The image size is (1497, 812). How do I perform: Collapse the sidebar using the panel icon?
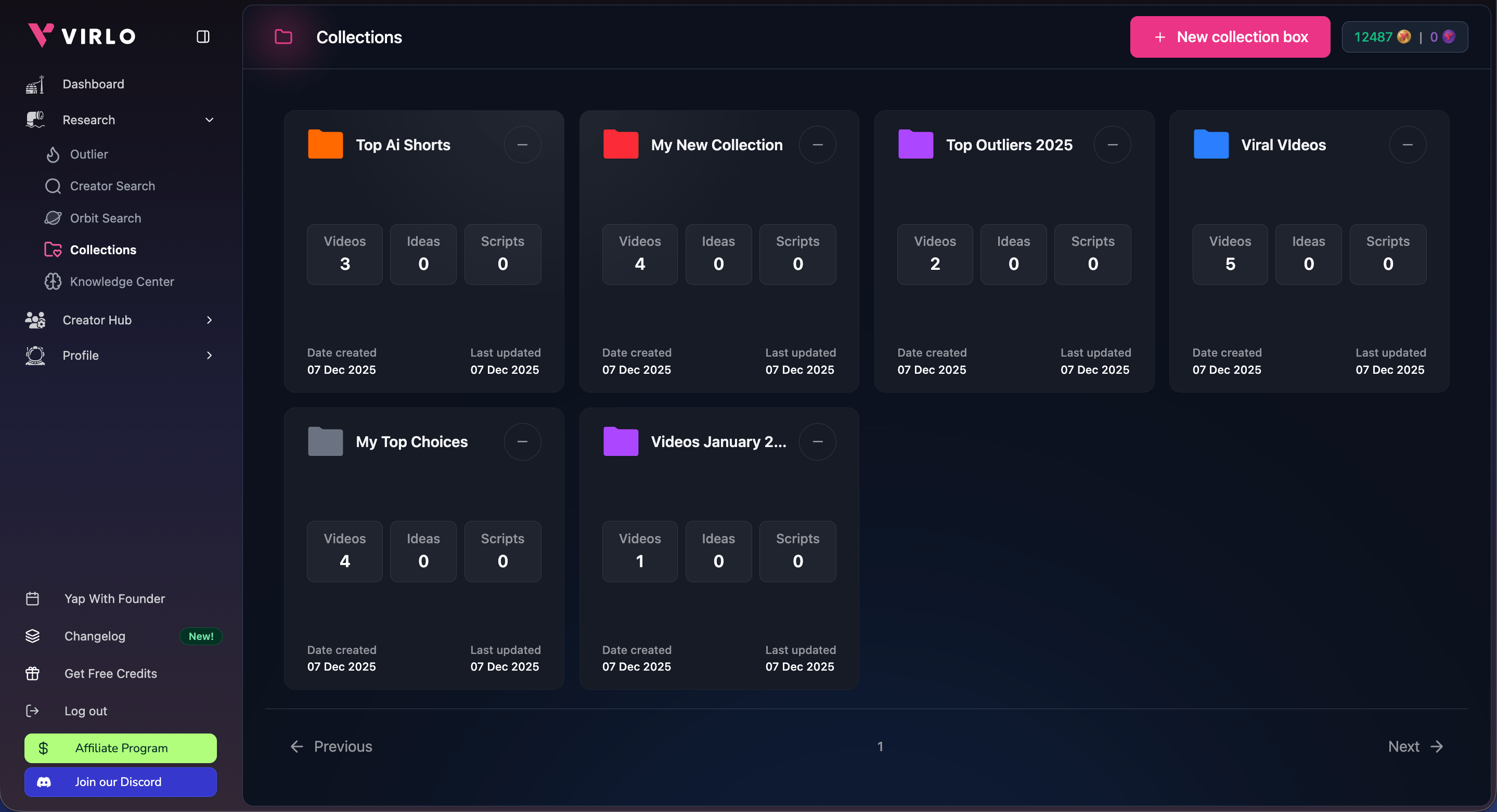pyautogui.click(x=203, y=36)
